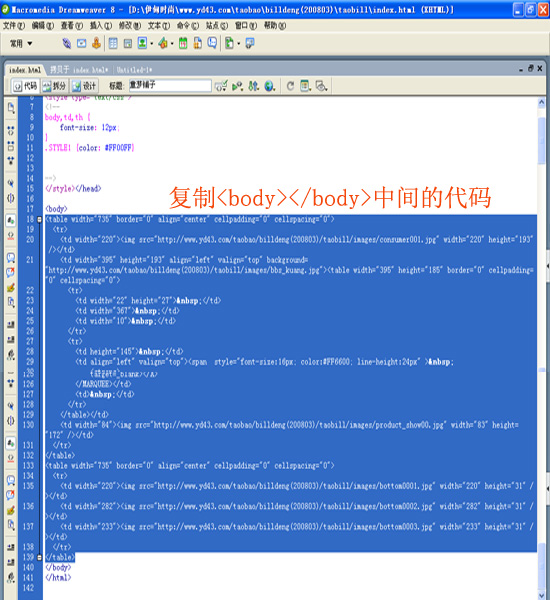This screenshot has height=600, width=550.
Task: Click the Email Link insert icon
Action: pyautogui.click(x=82, y=43)
